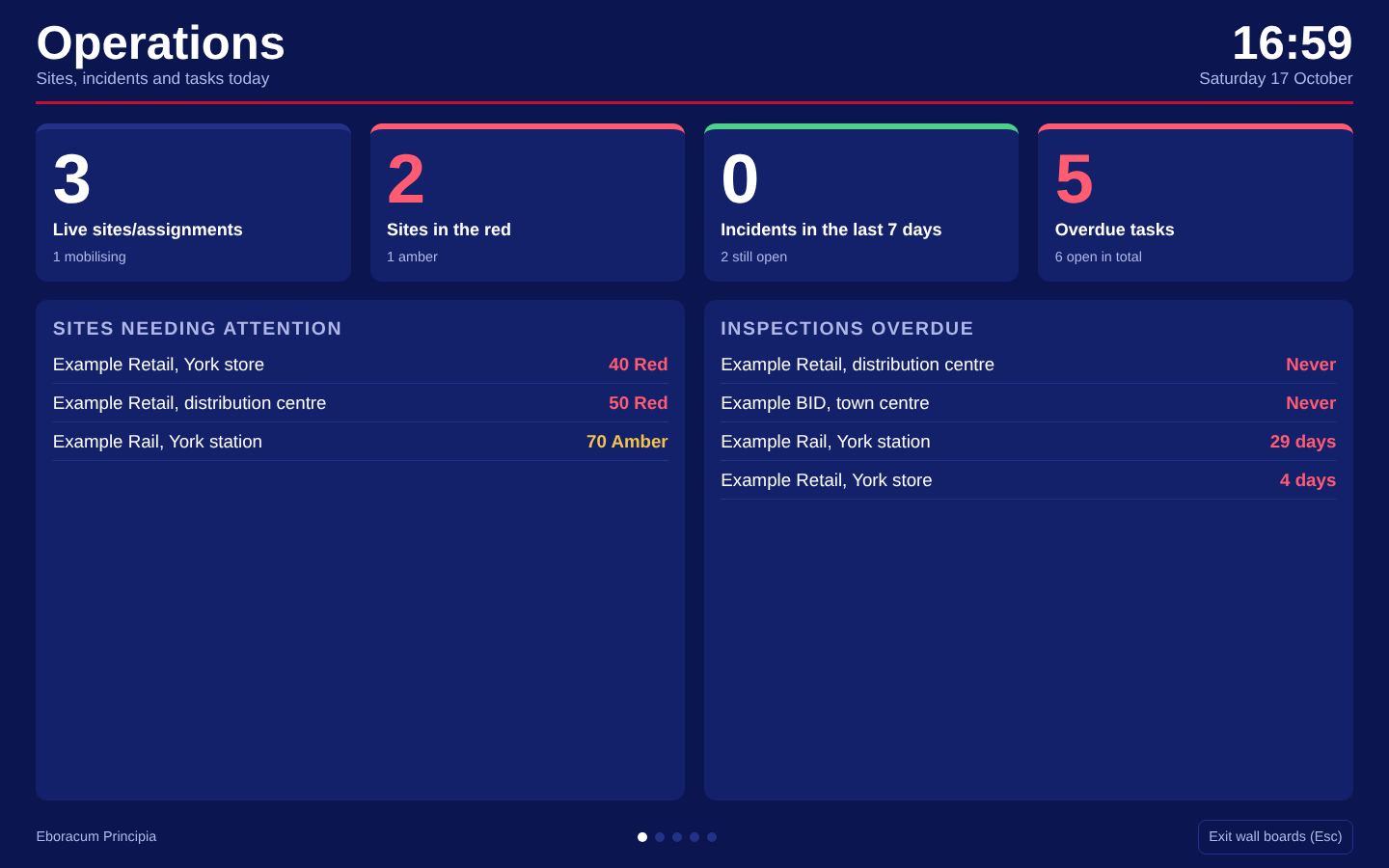Click the Inspections Overdue heading
Screen dimensions: 1389x868
[x=847, y=329]
